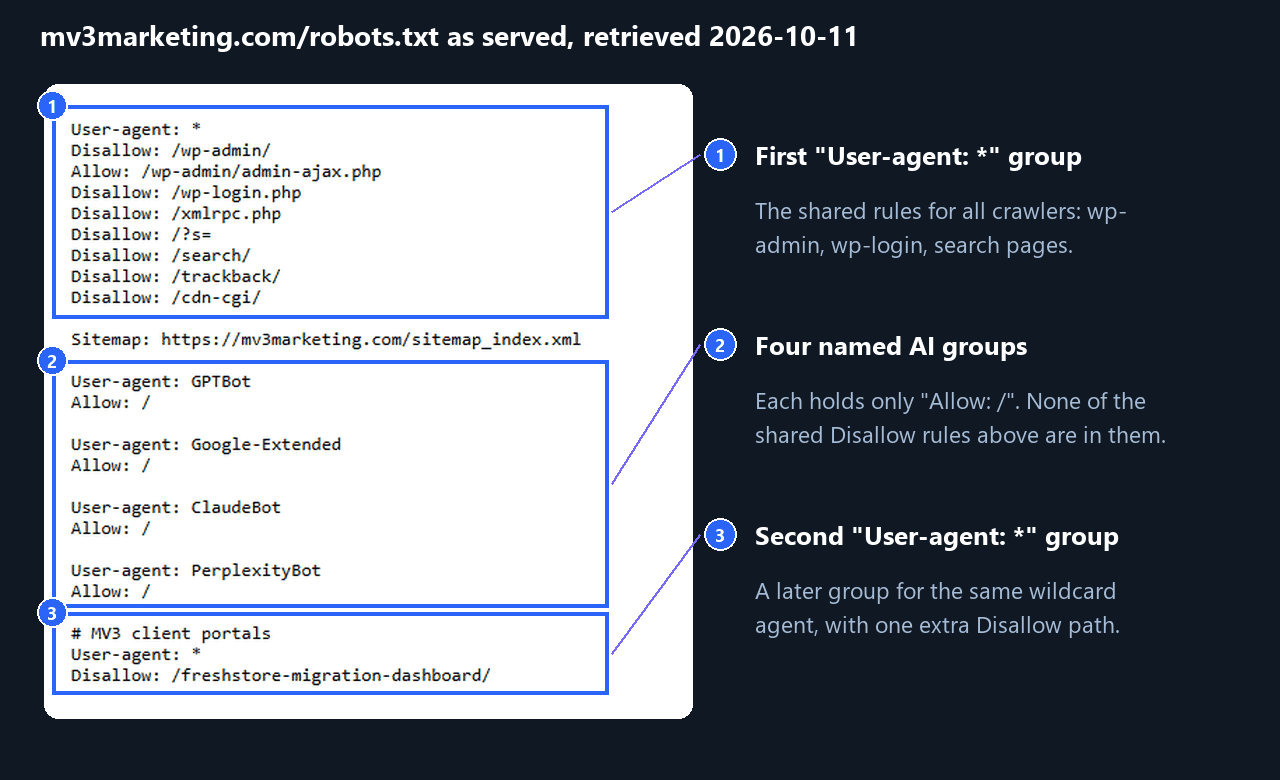Viewport: 1280px width, 780px height.
Task: Click the Sitemap sitemap_index.xml line
Action: tap(326, 339)
